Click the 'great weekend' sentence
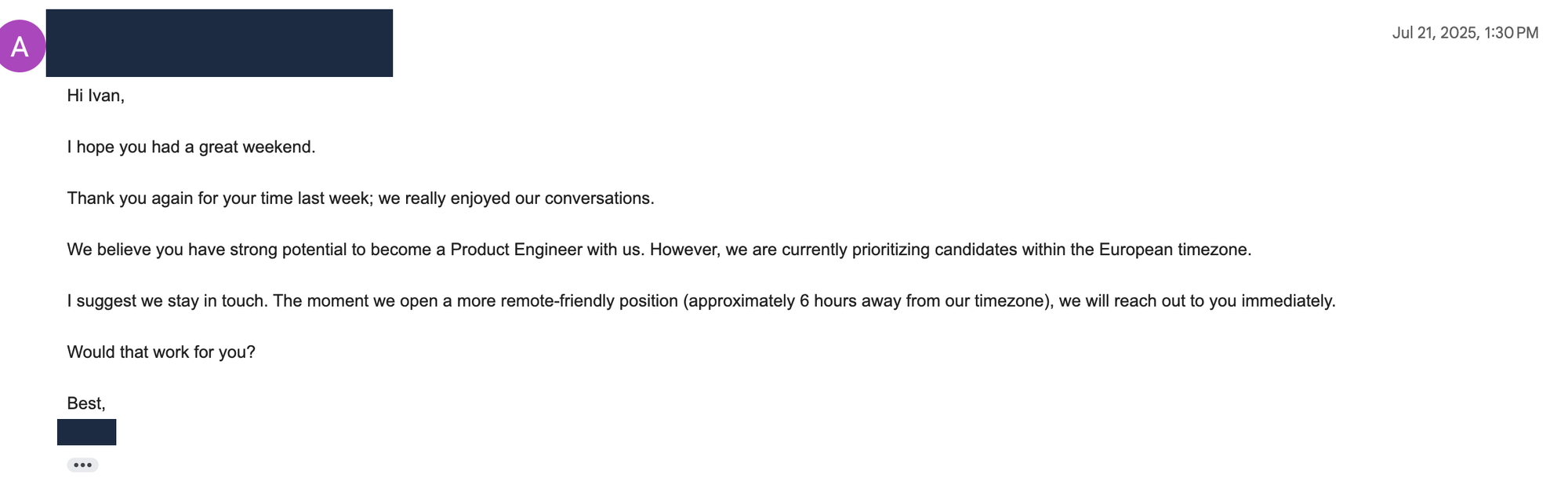 coord(191,147)
